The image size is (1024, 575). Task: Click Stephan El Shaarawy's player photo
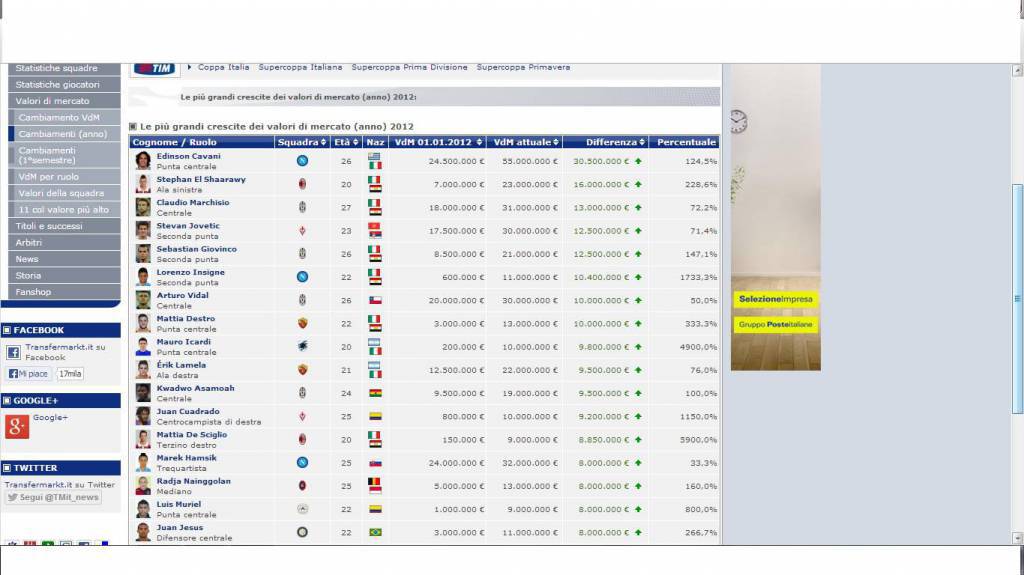click(x=143, y=184)
